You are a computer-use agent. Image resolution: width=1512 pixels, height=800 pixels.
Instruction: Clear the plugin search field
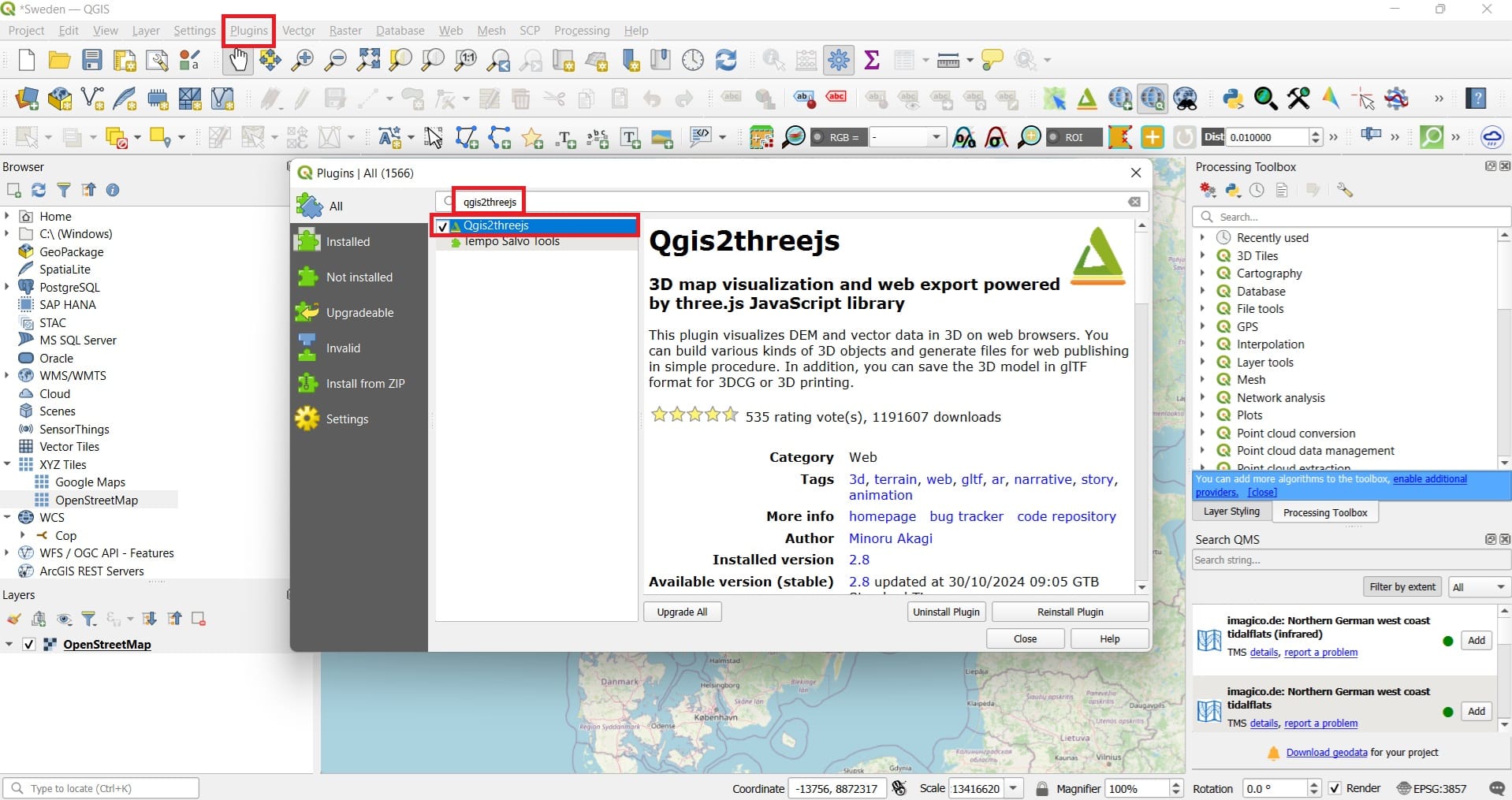[x=1134, y=202]
